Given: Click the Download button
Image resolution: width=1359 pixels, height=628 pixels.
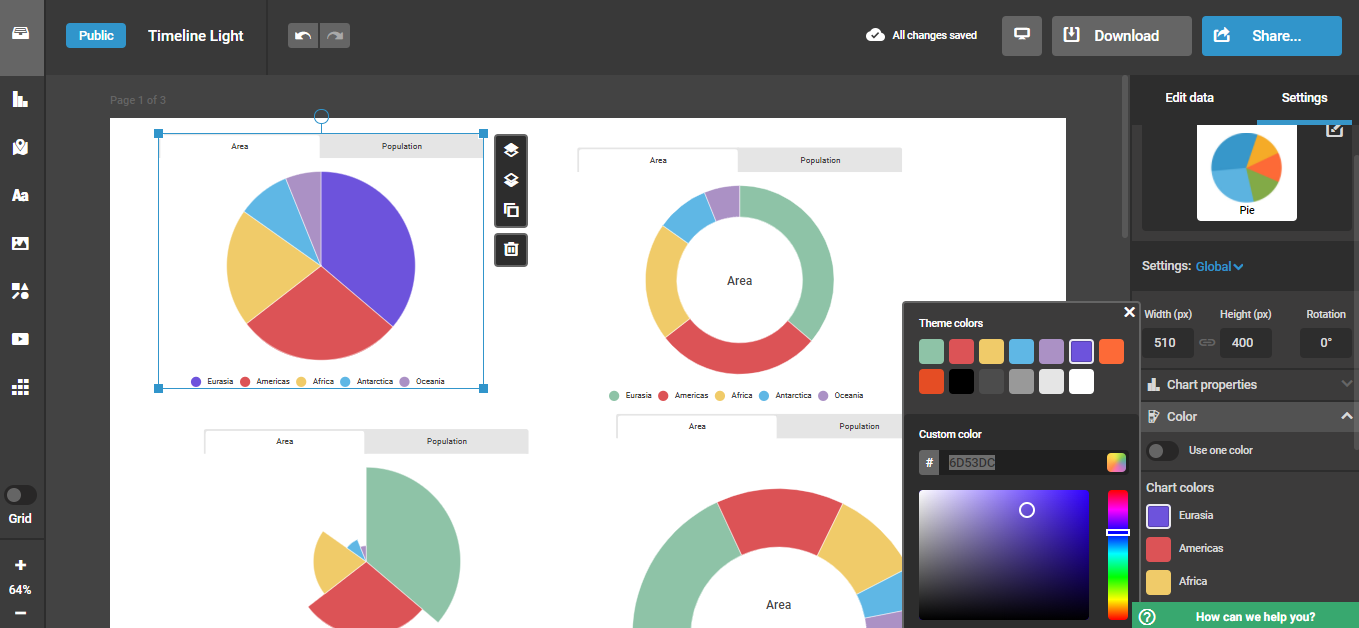Looking at the screenshot, I should click(1122, 35).
